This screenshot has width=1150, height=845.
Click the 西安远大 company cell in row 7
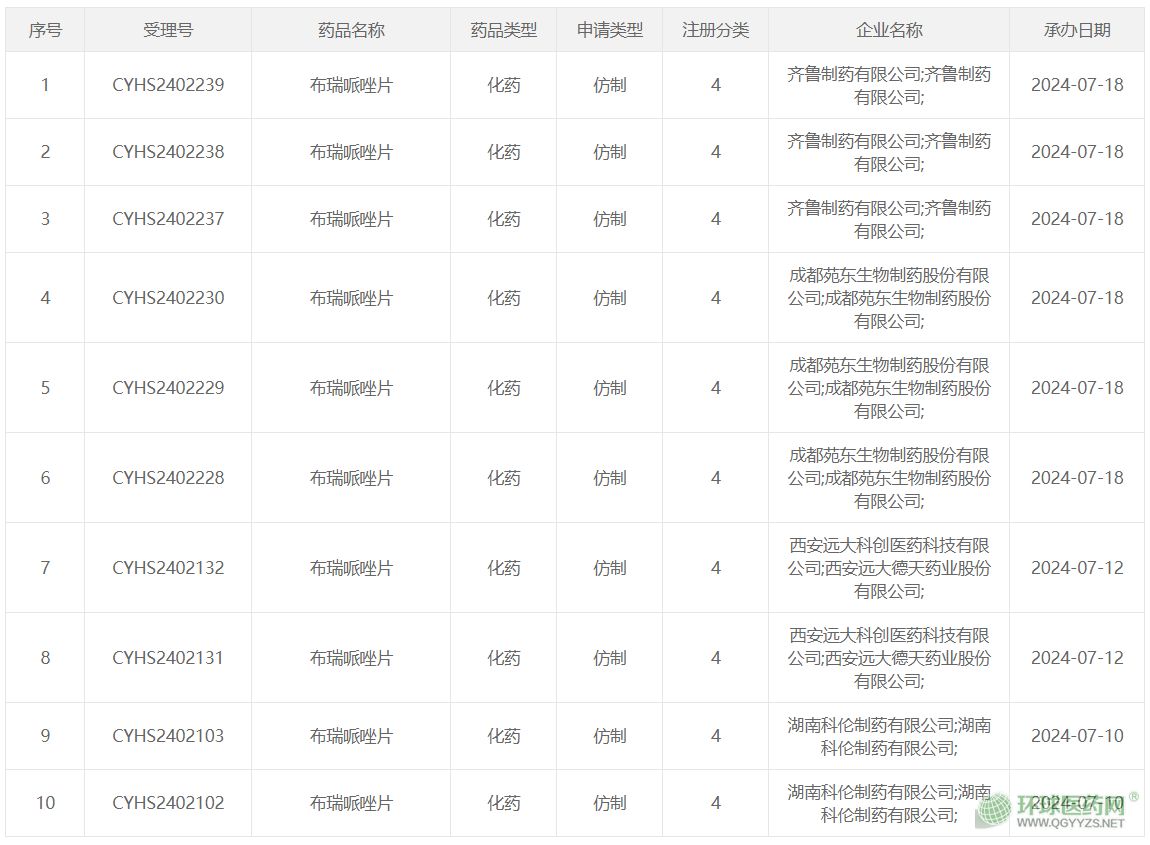[x=889, y=568]
